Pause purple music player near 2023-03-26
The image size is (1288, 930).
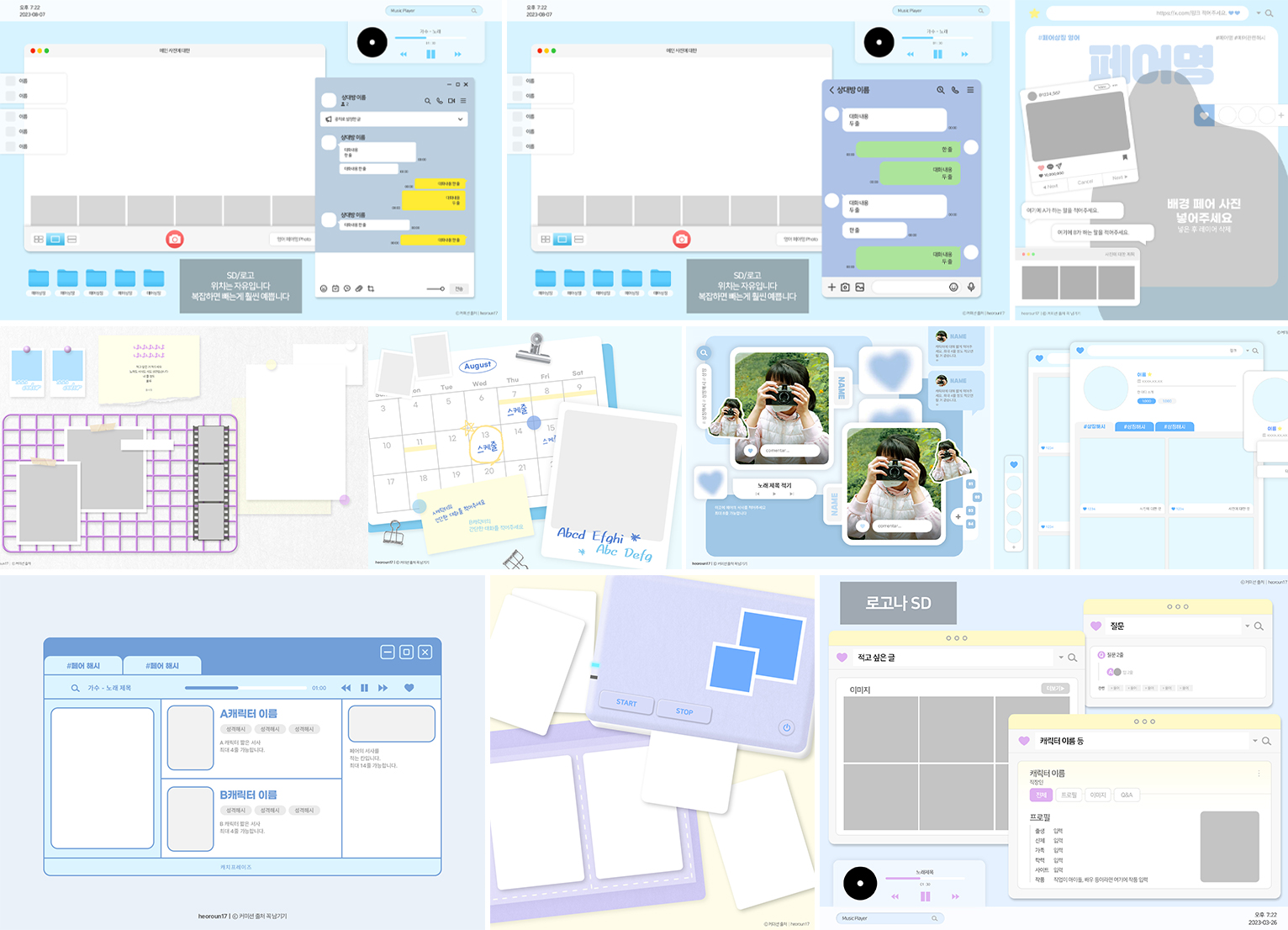[x=926, y=896]
